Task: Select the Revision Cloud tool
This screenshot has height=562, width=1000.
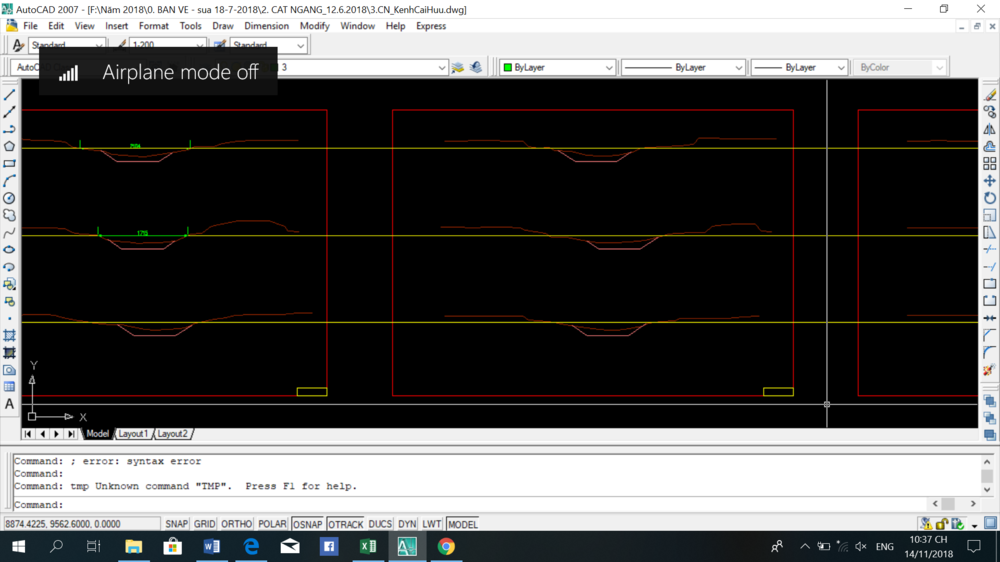Action: [10, 216]
